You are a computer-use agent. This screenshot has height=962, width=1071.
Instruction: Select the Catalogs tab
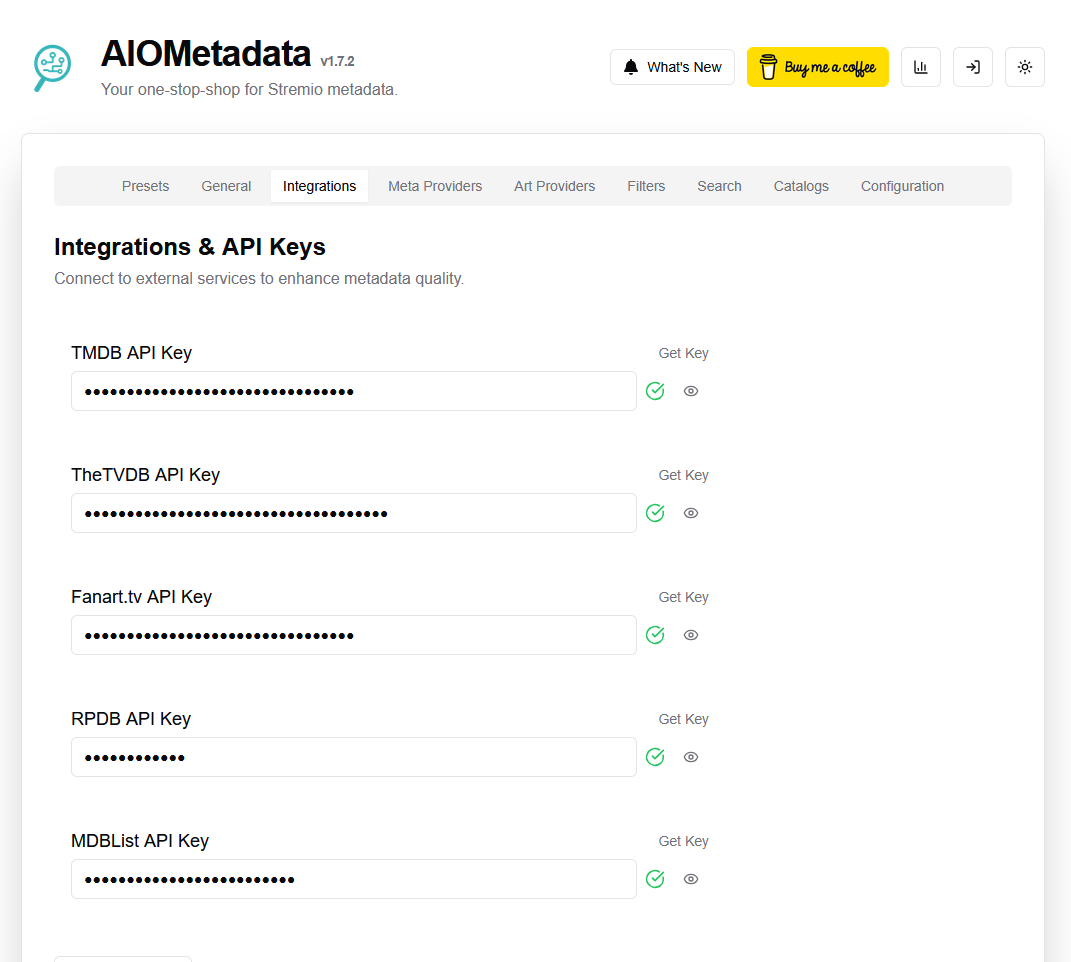point(801,186)
